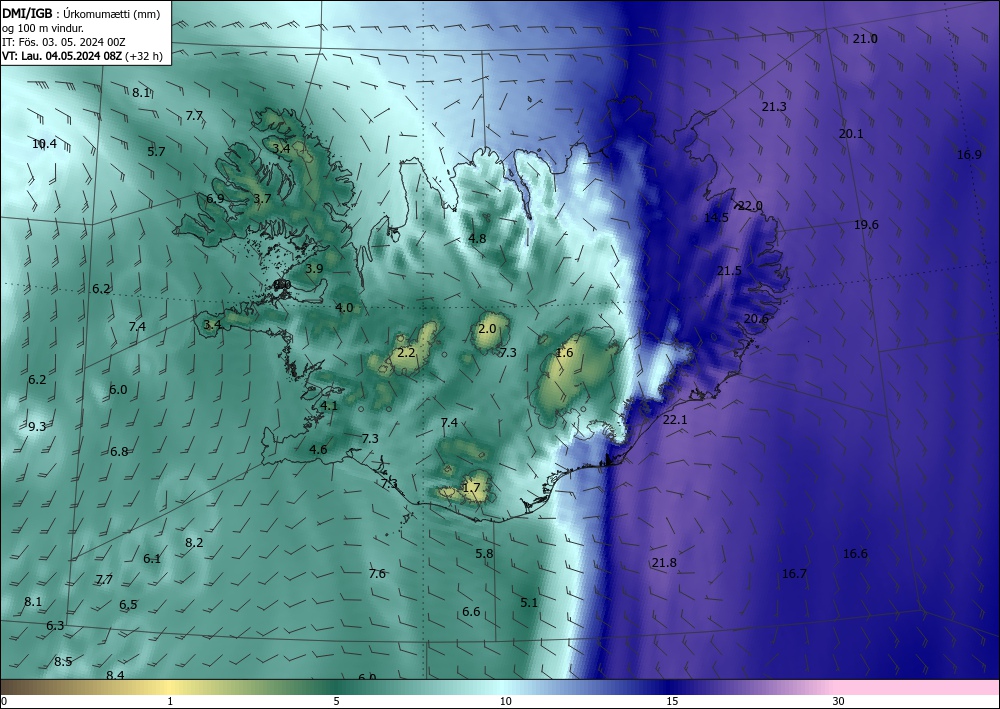Click the map value '7.6'

[377, 574]
